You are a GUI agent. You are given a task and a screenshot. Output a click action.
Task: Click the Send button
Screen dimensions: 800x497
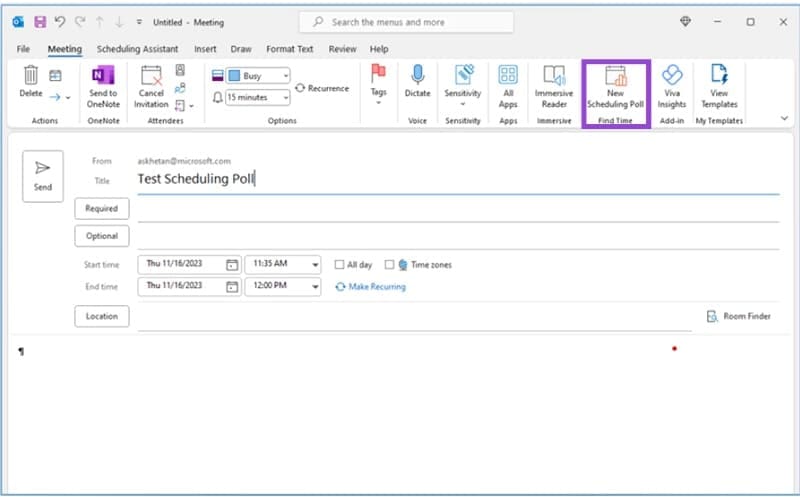tap(43, 176)
